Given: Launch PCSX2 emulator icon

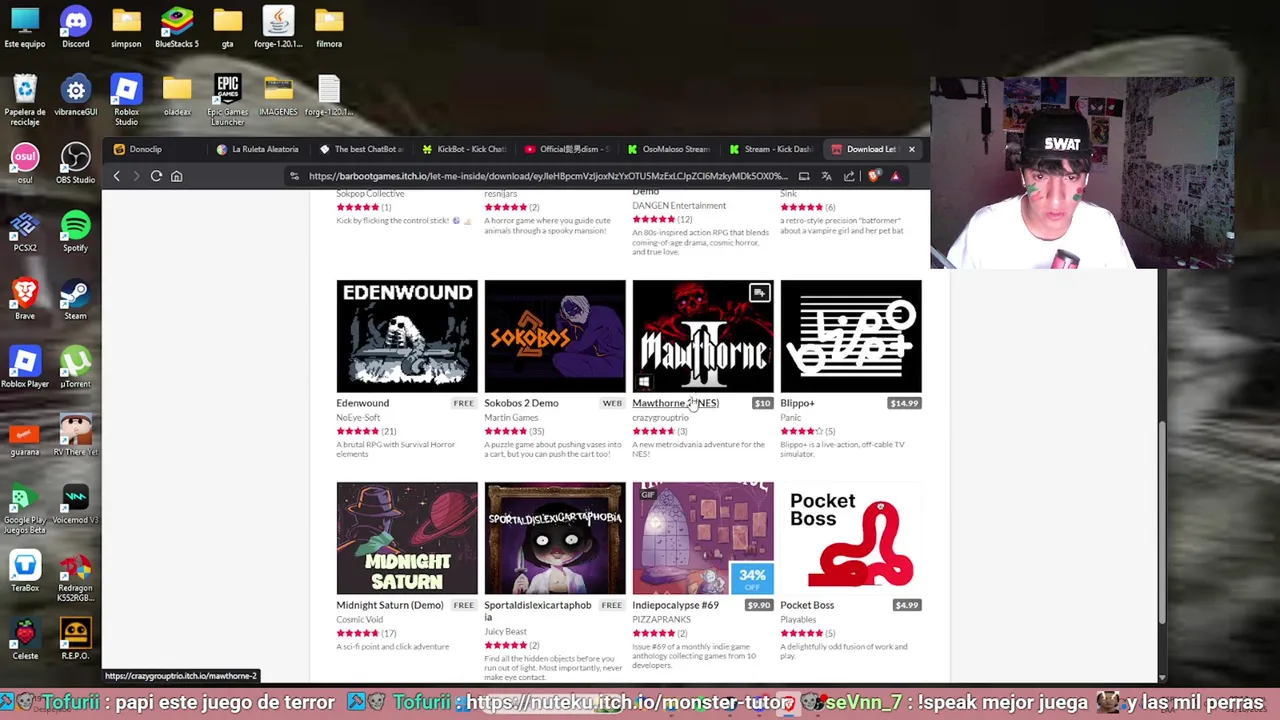Looking at the screenshot, I should (25, 231).
